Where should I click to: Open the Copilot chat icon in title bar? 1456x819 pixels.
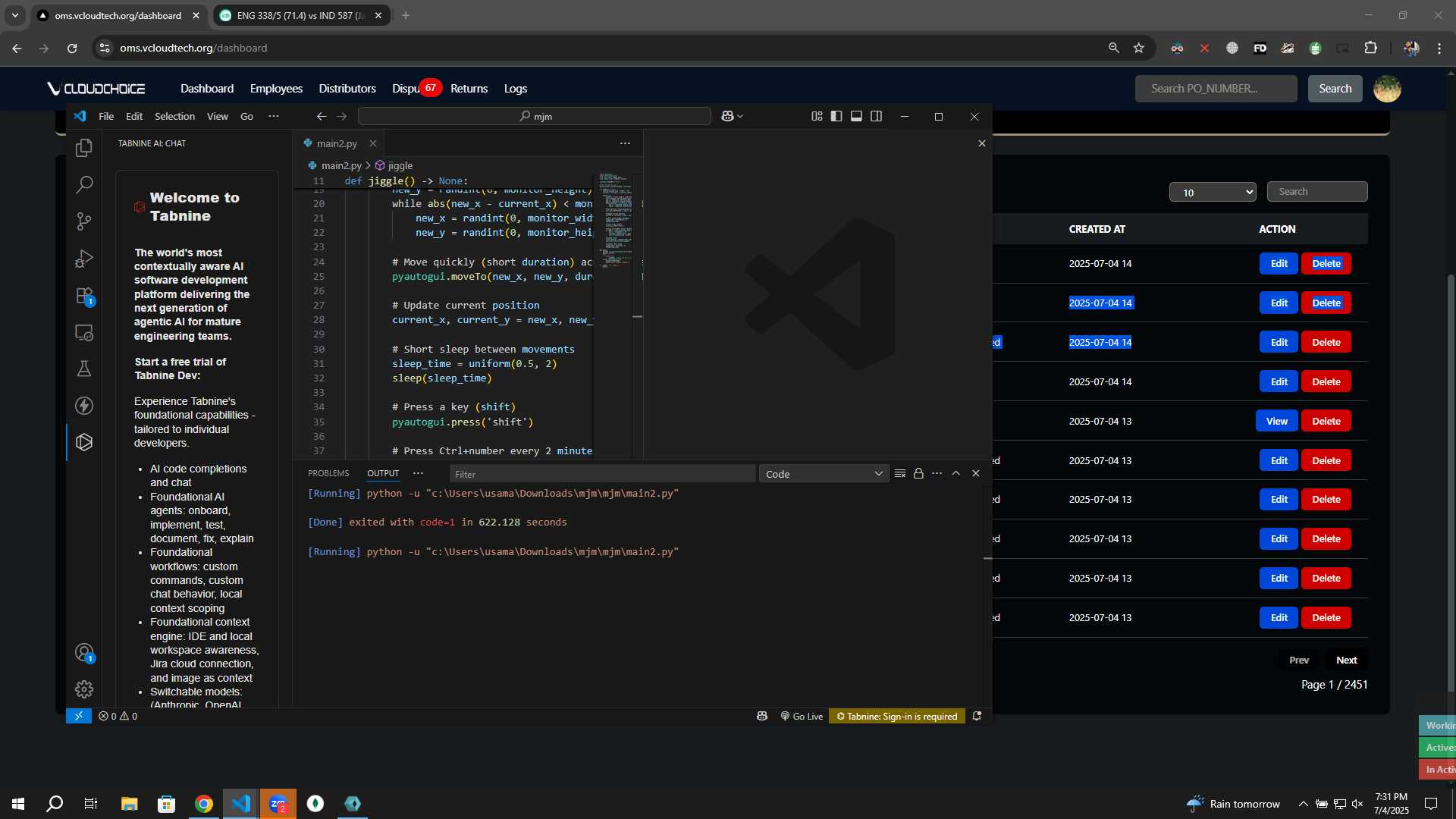tap(727, 116)
